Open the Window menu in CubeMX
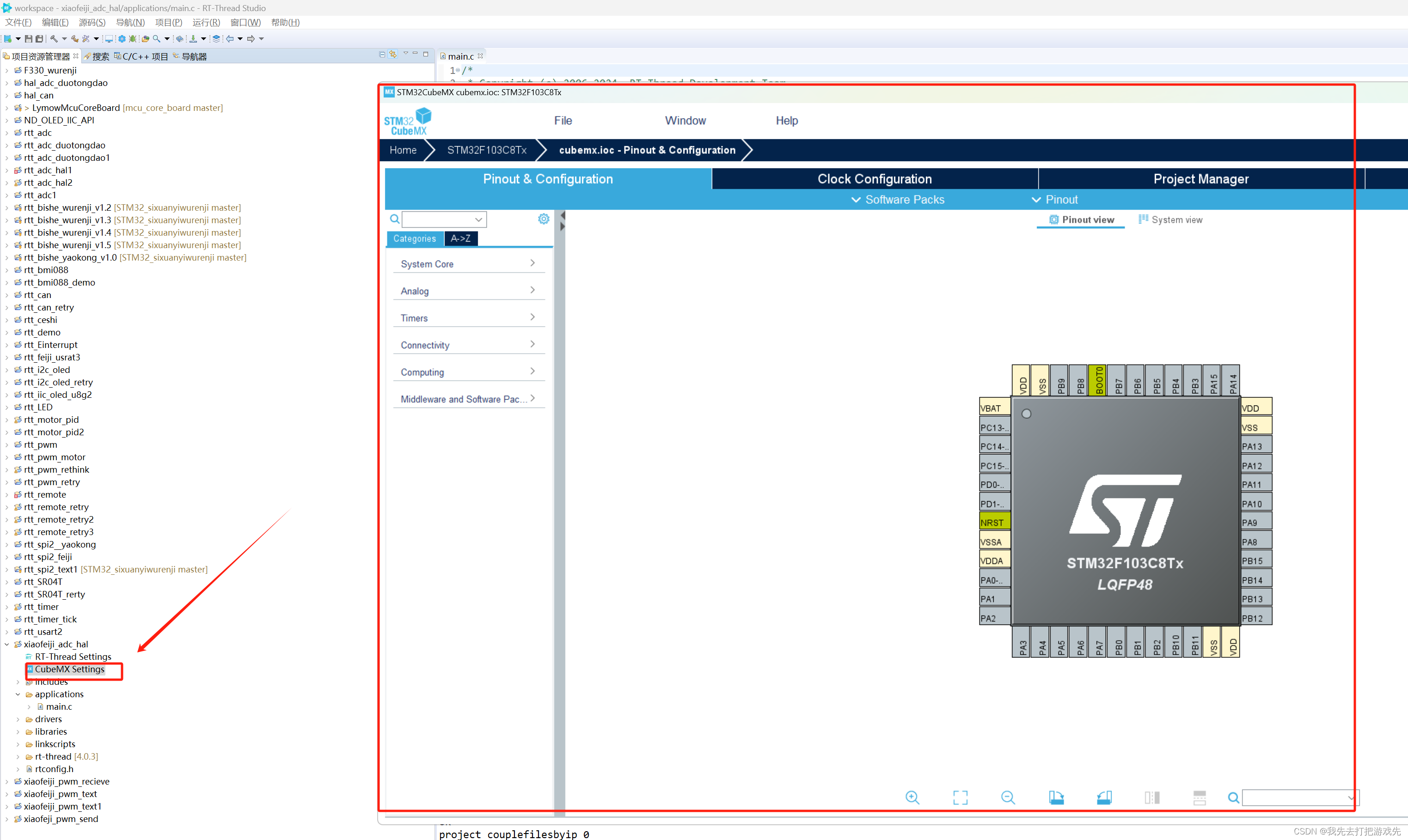The image size is (1408, 840). 685,121
